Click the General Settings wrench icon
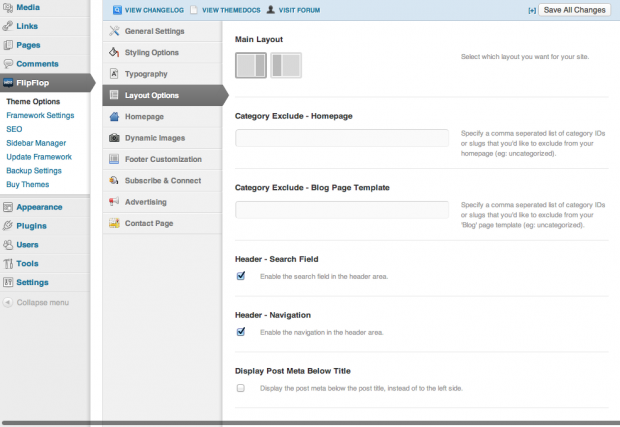This screenshot has height=427, width=620. click(114, 31)
